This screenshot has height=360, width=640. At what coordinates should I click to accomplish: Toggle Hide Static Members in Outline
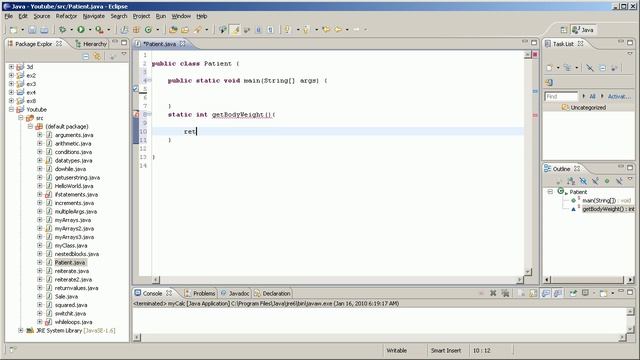click(595, 180)
